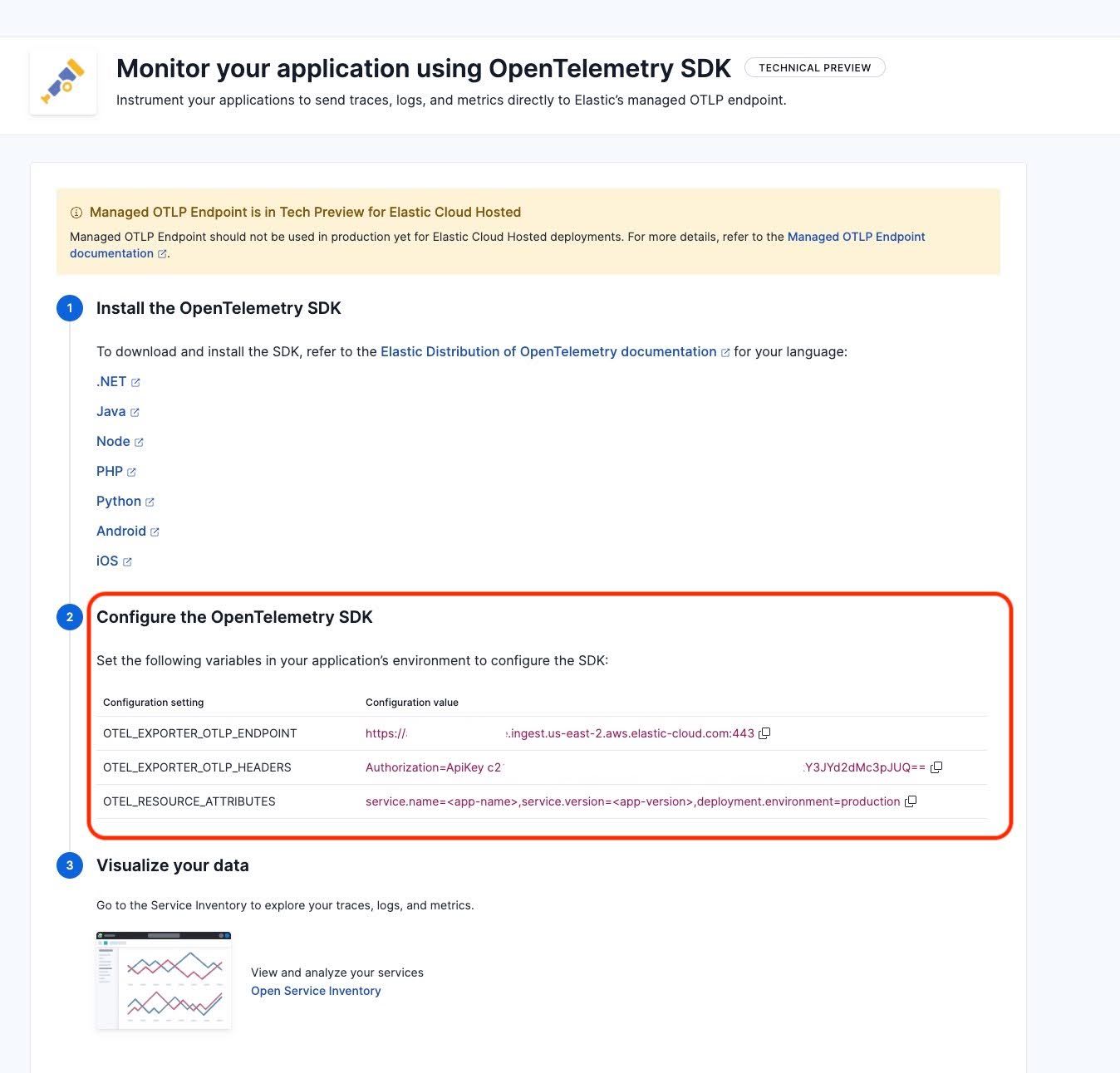Image resolution: width=1120 pixels, height=1073 pixels.
Task: Copy the OTEL_EXPORTER_OTLP_HEADERS API key
Action: [936, 767]
